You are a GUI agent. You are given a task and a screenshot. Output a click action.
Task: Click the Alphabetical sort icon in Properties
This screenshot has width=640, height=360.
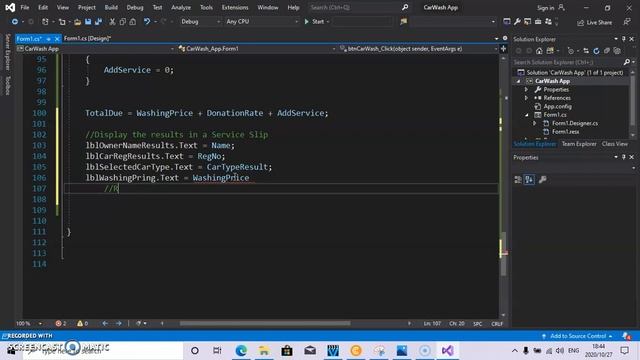point(529,180)
